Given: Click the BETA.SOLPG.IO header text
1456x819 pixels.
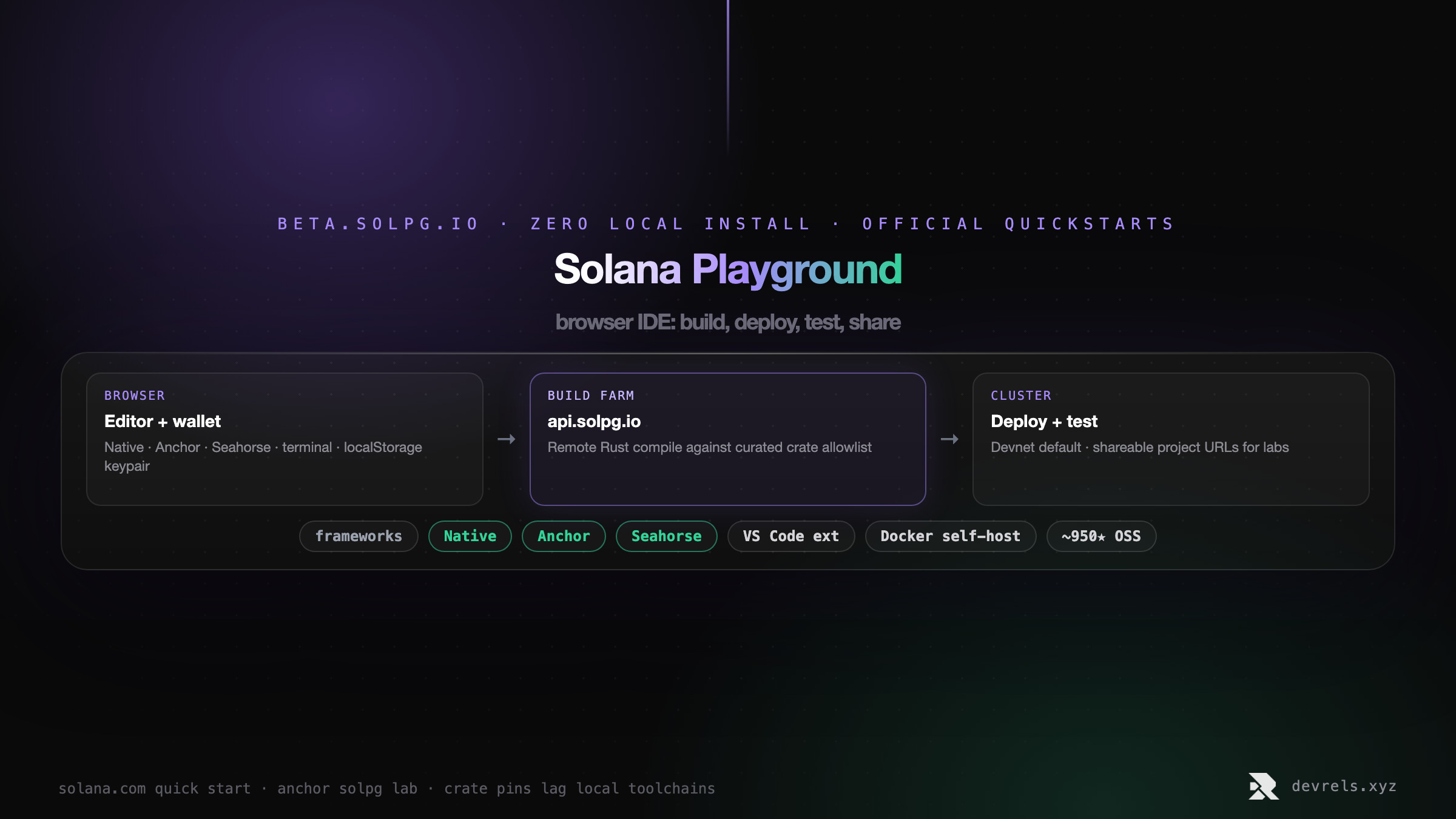Looking at the screenshot, I should coord(379,224).
